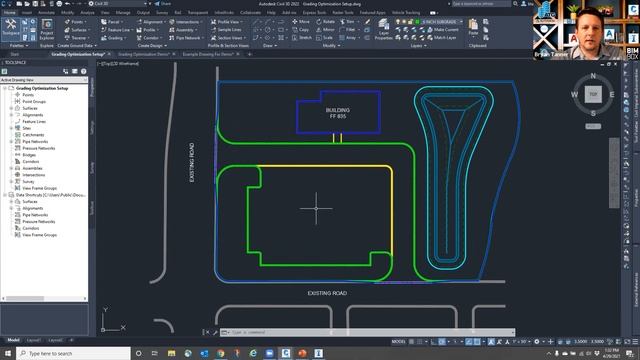
Task: Collapse the Data Shortcuts node
Action: 5,195
